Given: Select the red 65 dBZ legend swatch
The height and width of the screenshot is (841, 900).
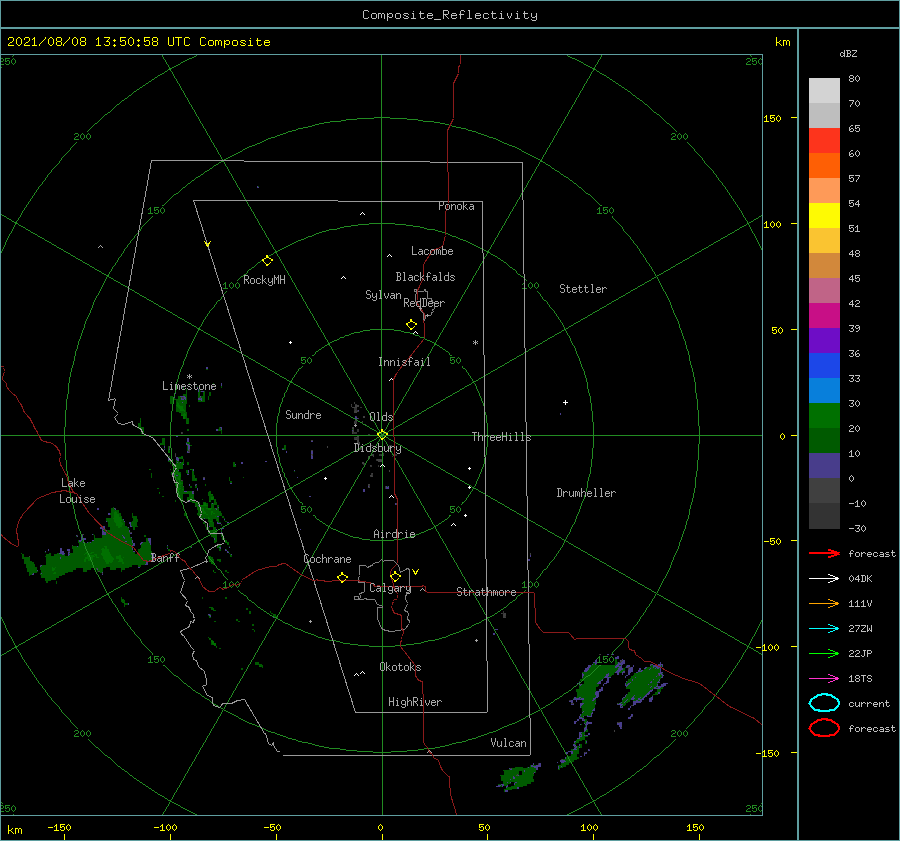Looking at the screenshot, I should 824,140.
